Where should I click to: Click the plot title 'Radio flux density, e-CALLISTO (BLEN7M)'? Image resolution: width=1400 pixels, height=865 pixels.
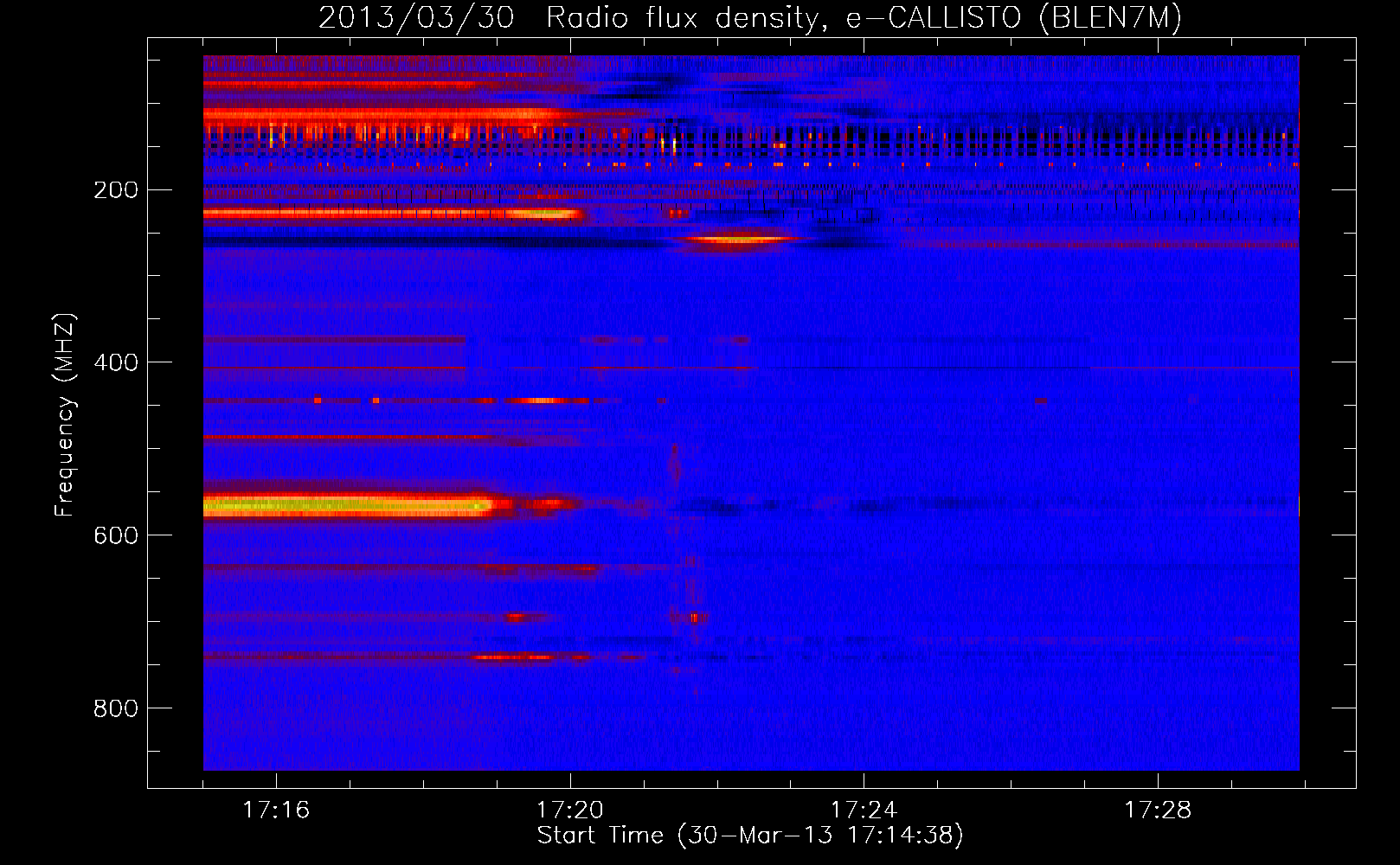click(864, 17)
